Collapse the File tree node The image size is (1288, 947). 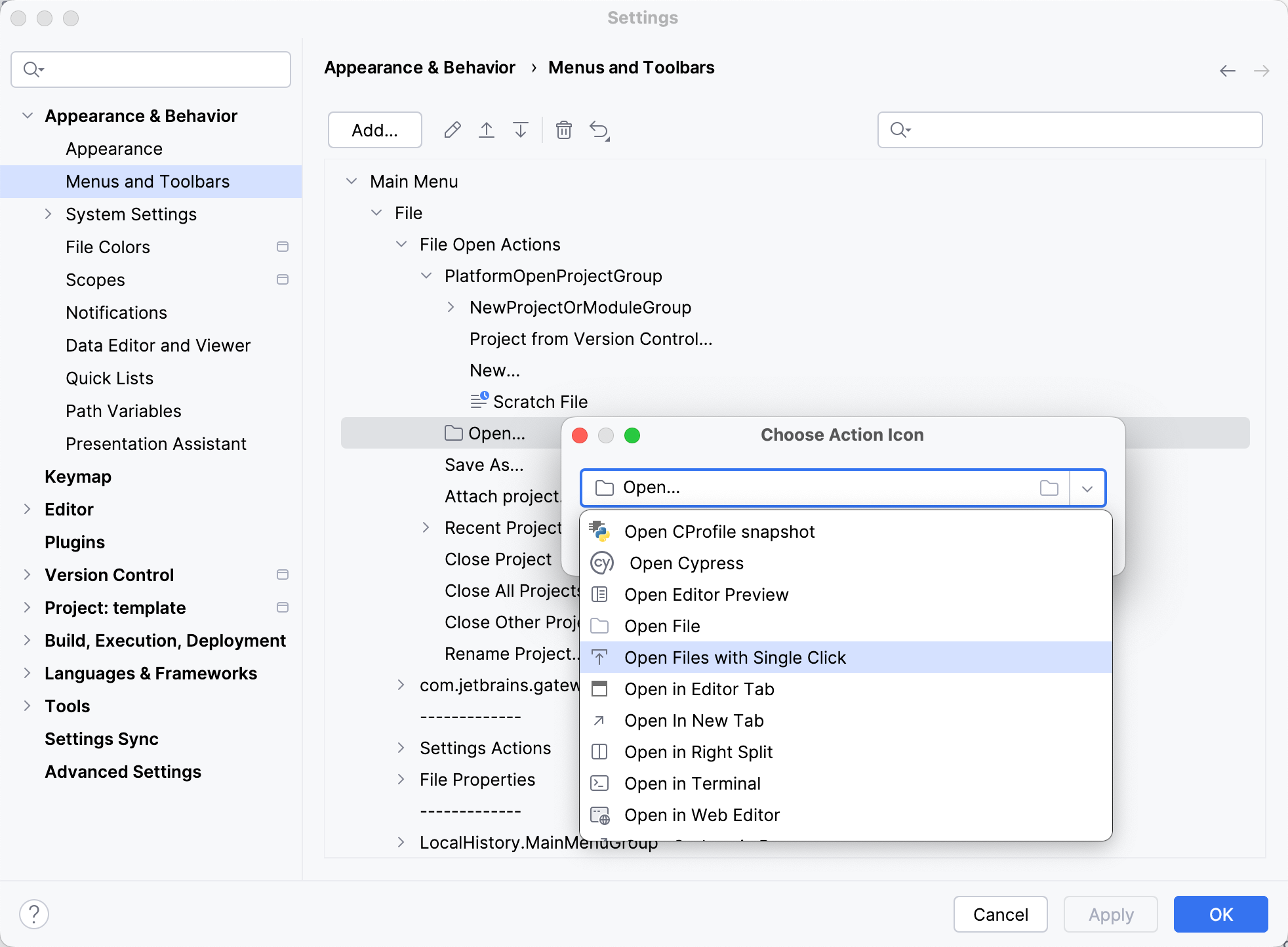pyautogui.click(x=376, y=212)
